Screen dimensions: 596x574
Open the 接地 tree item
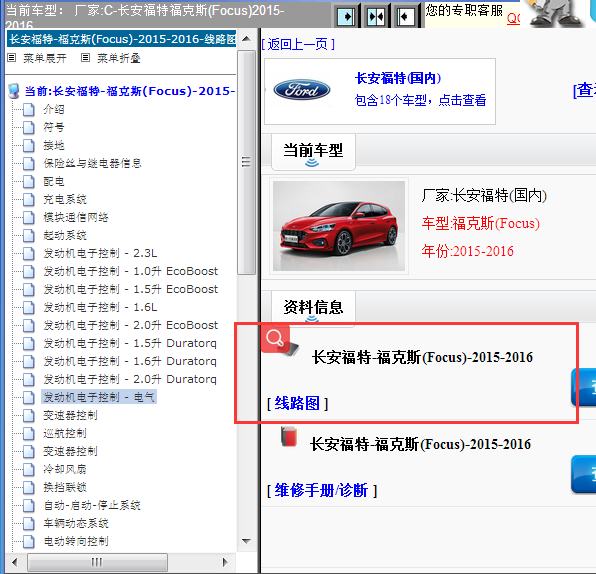click(x=54, y=145)
